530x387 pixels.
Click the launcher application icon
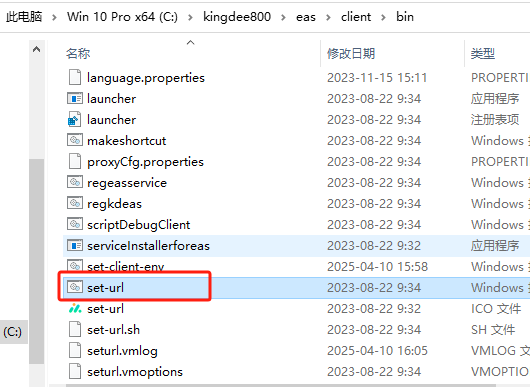(x=75, y=98)
